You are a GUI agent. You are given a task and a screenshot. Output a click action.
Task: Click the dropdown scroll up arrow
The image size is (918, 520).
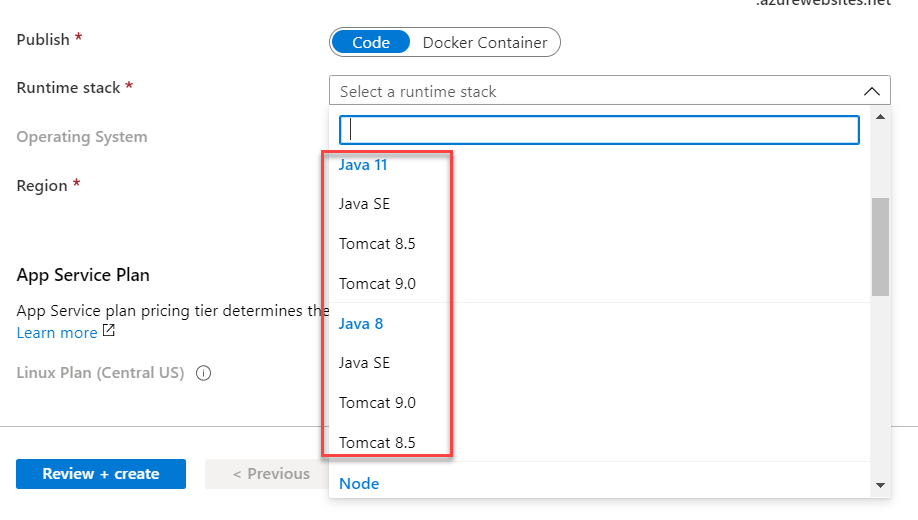pos(880,117)
